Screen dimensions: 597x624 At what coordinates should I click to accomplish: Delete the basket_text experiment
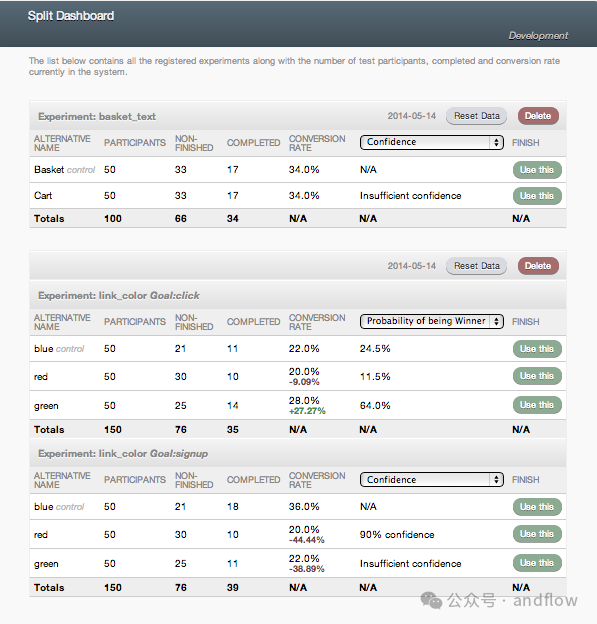pyautogui.click(x=538, y=116)
